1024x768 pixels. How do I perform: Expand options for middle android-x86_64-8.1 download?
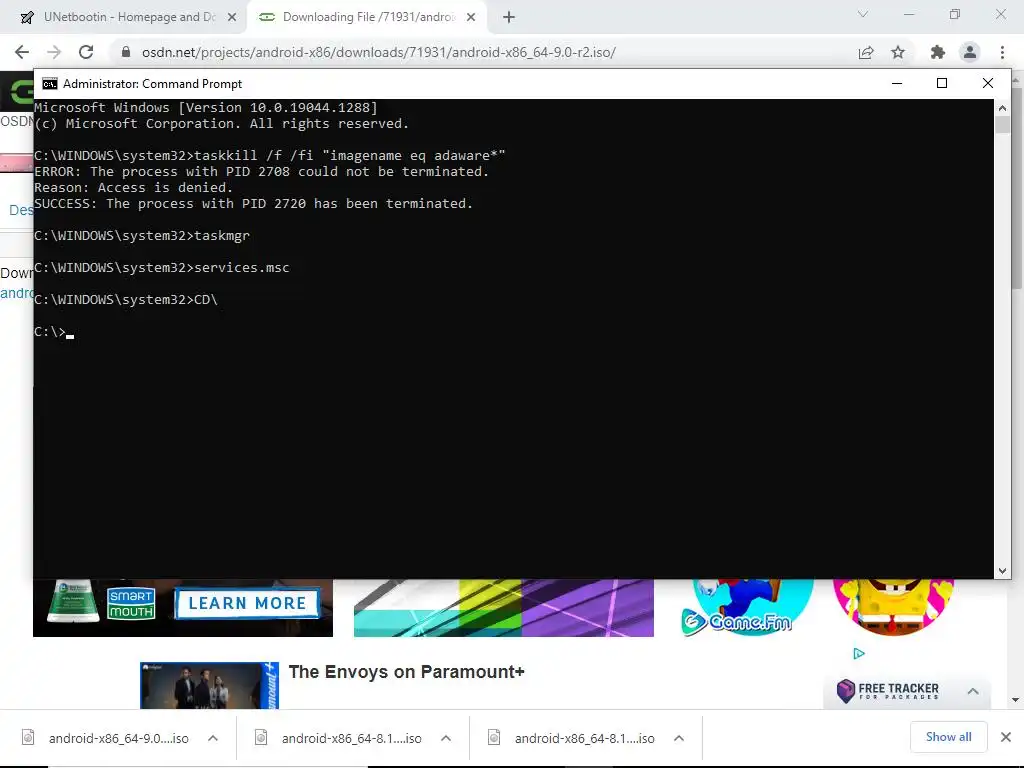pyautogui.click(x=446, y=738)
